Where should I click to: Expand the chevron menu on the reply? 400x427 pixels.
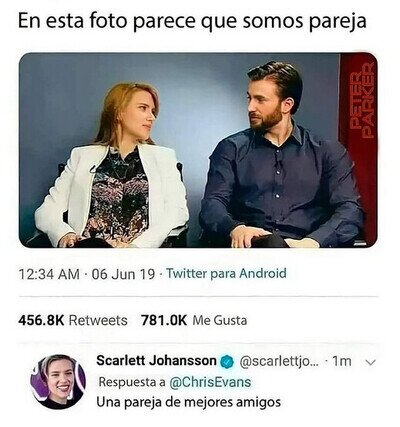tap(371, 362)
